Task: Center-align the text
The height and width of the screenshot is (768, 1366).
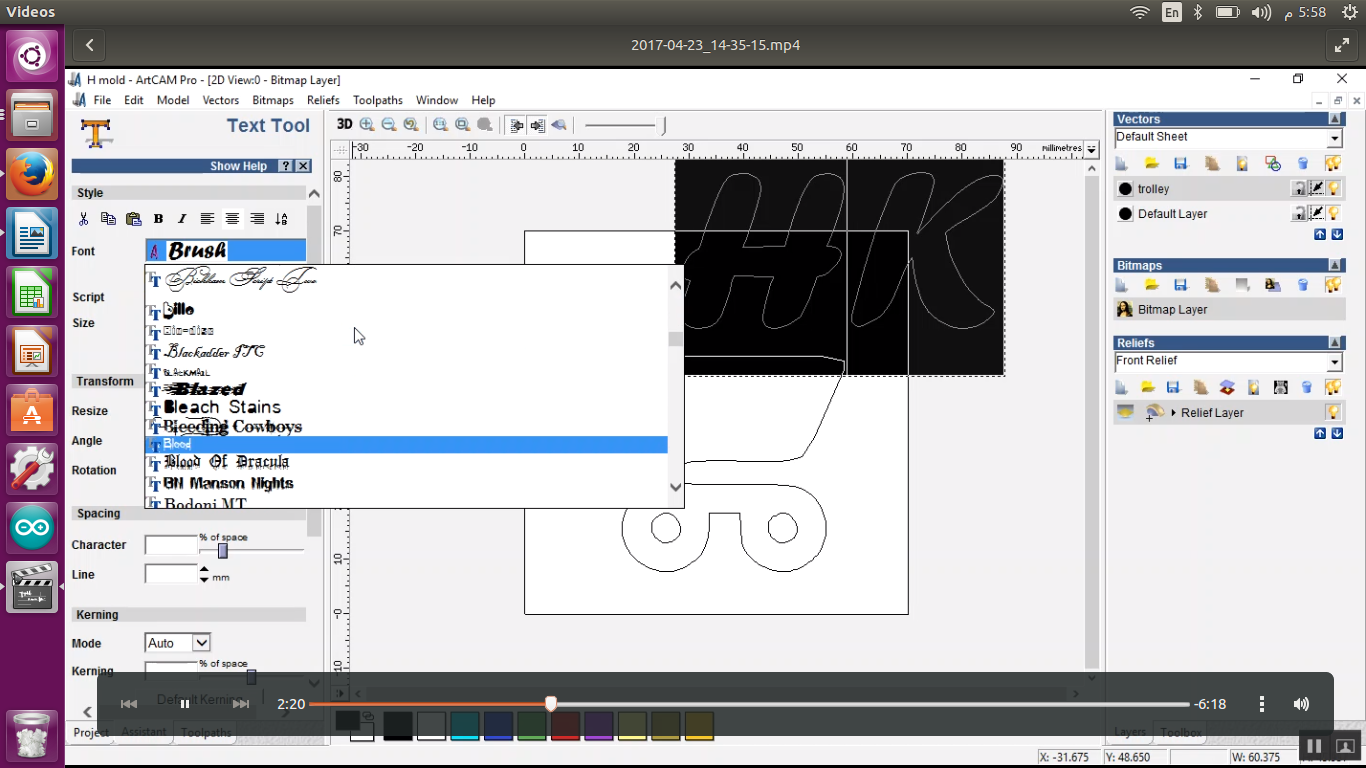Action: tap(232, 219)
